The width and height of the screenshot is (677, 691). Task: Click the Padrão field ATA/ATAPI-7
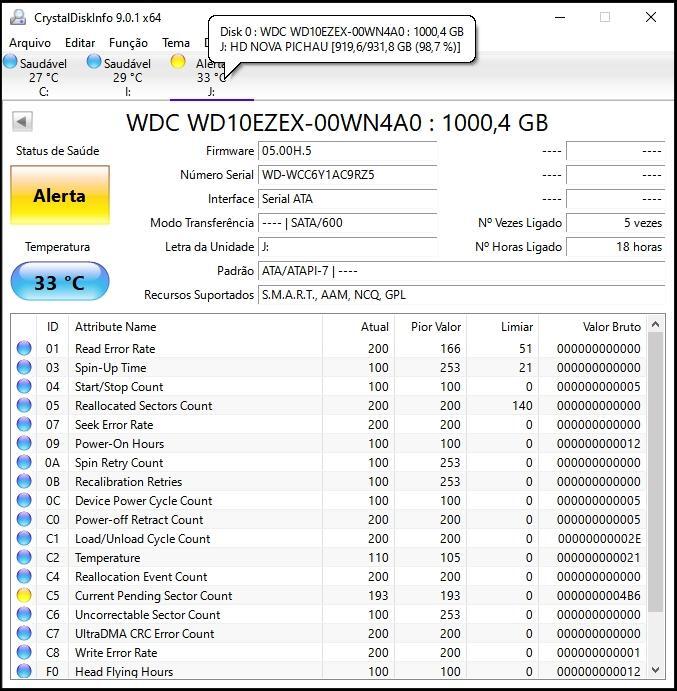point(461,271)
